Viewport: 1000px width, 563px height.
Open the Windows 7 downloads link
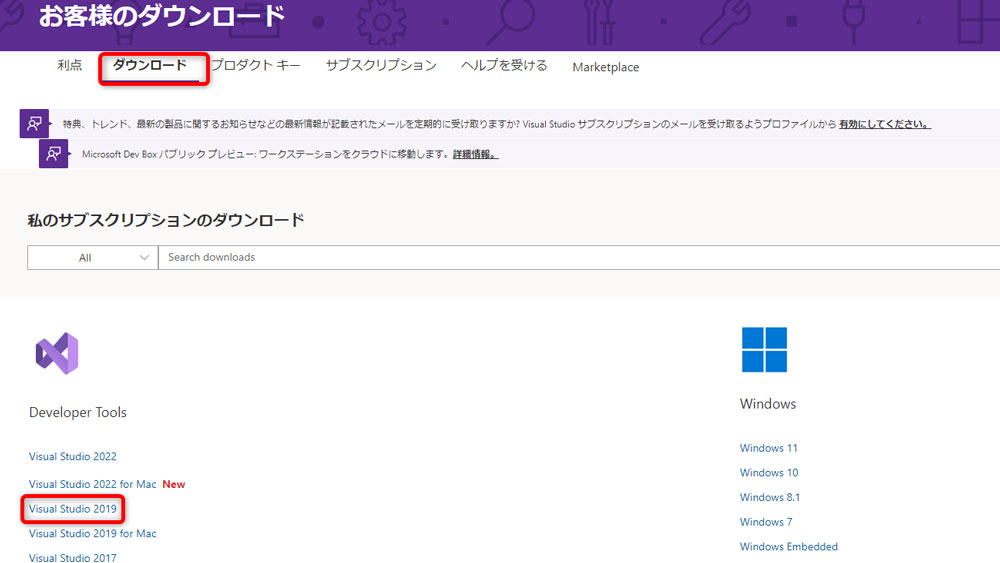click(765, 522)
